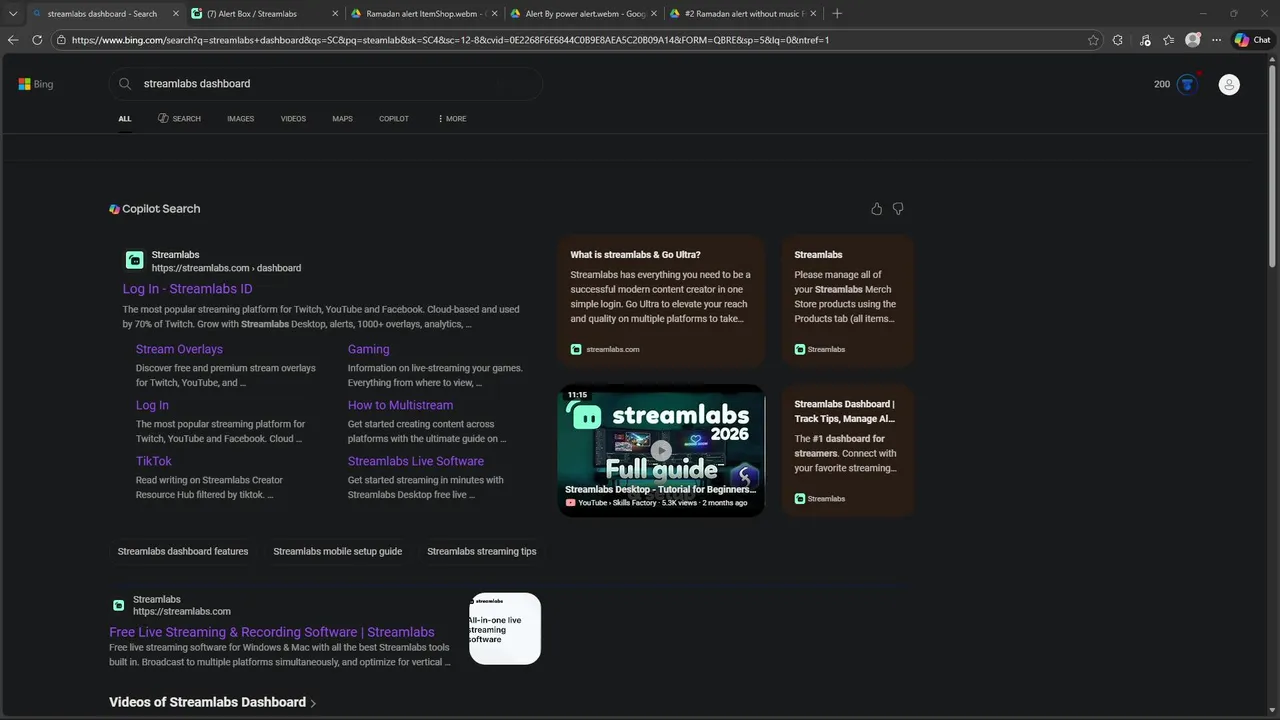Select 'Streamlabs mobile setup guide' suggestion chip
The image size is (1280, 720).
click(338, 551)
